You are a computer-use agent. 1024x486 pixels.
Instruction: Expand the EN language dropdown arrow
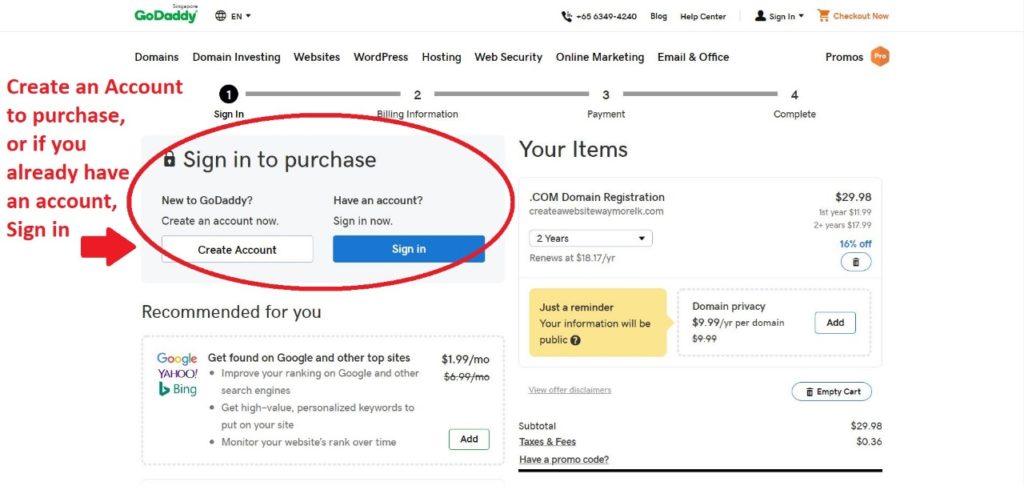click(x=248, y=16)
